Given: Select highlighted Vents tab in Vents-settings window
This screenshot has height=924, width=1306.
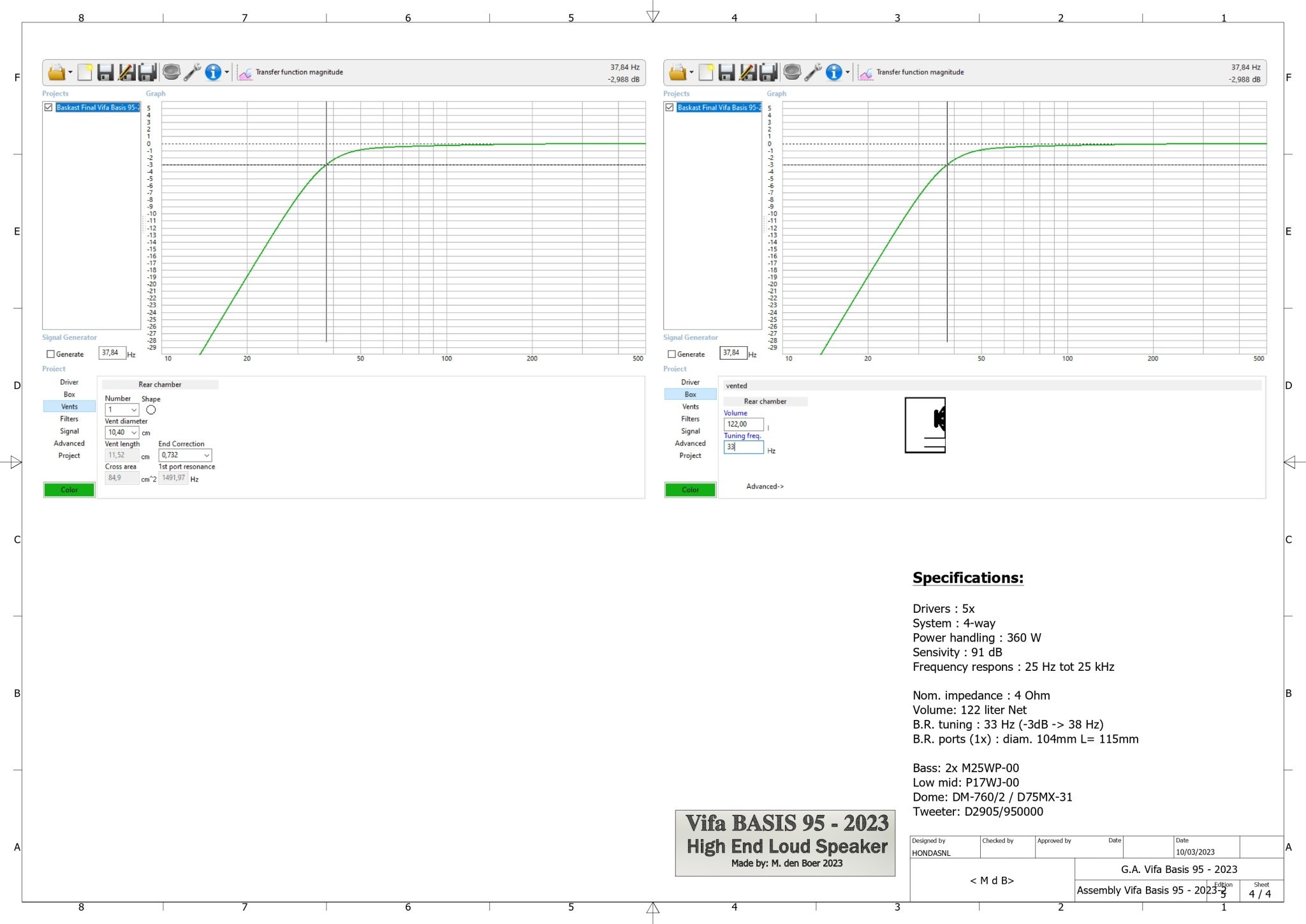Looking at the screenshot, I should tap(70, 406).
